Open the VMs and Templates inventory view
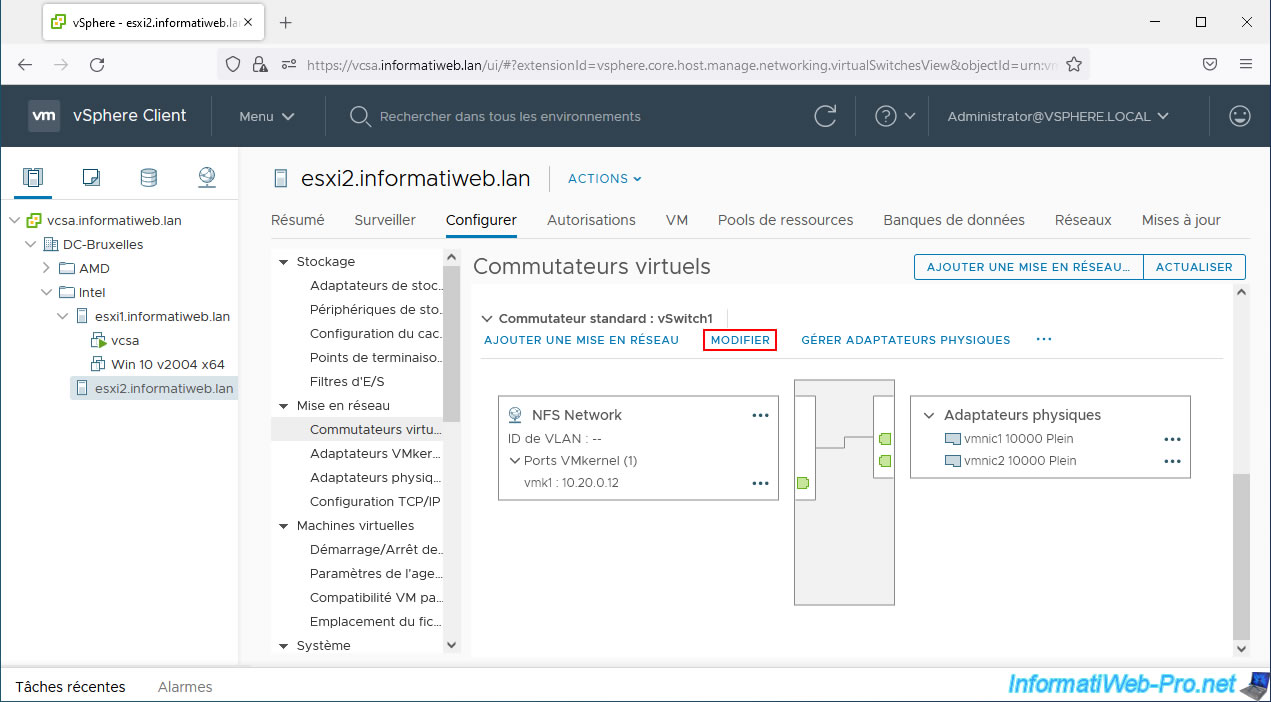This screenshot has width=1271, height=702. tap(91, 178)
